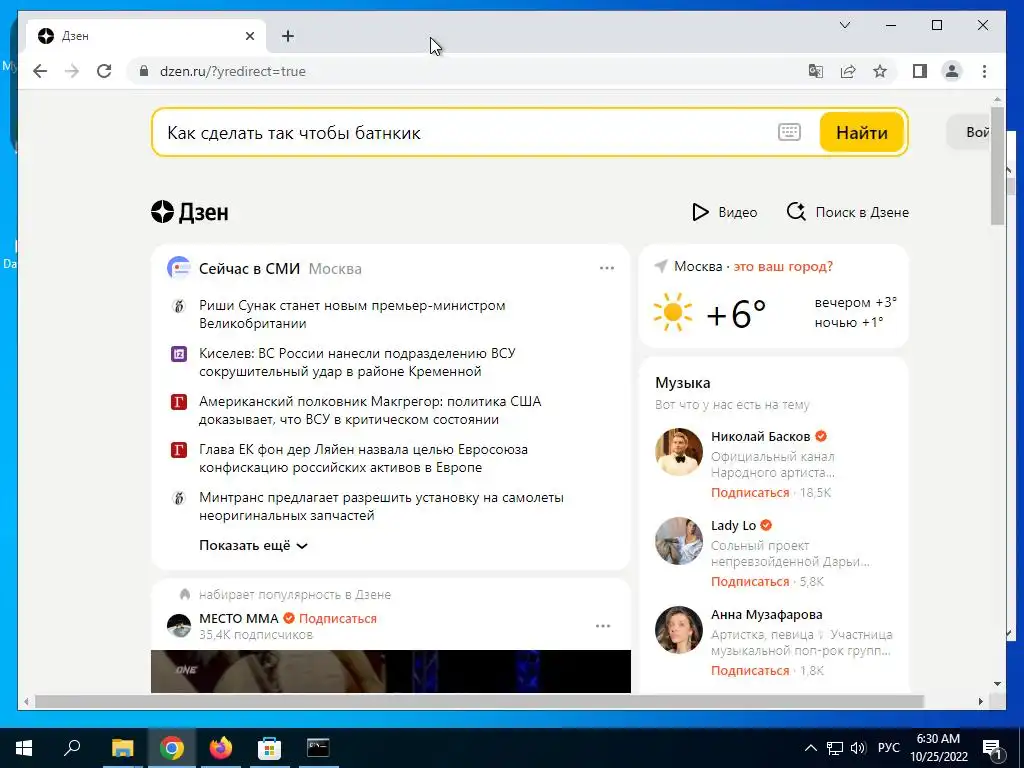
Task: Expand news with Показать ещё
Action: (x=253, y=545)
